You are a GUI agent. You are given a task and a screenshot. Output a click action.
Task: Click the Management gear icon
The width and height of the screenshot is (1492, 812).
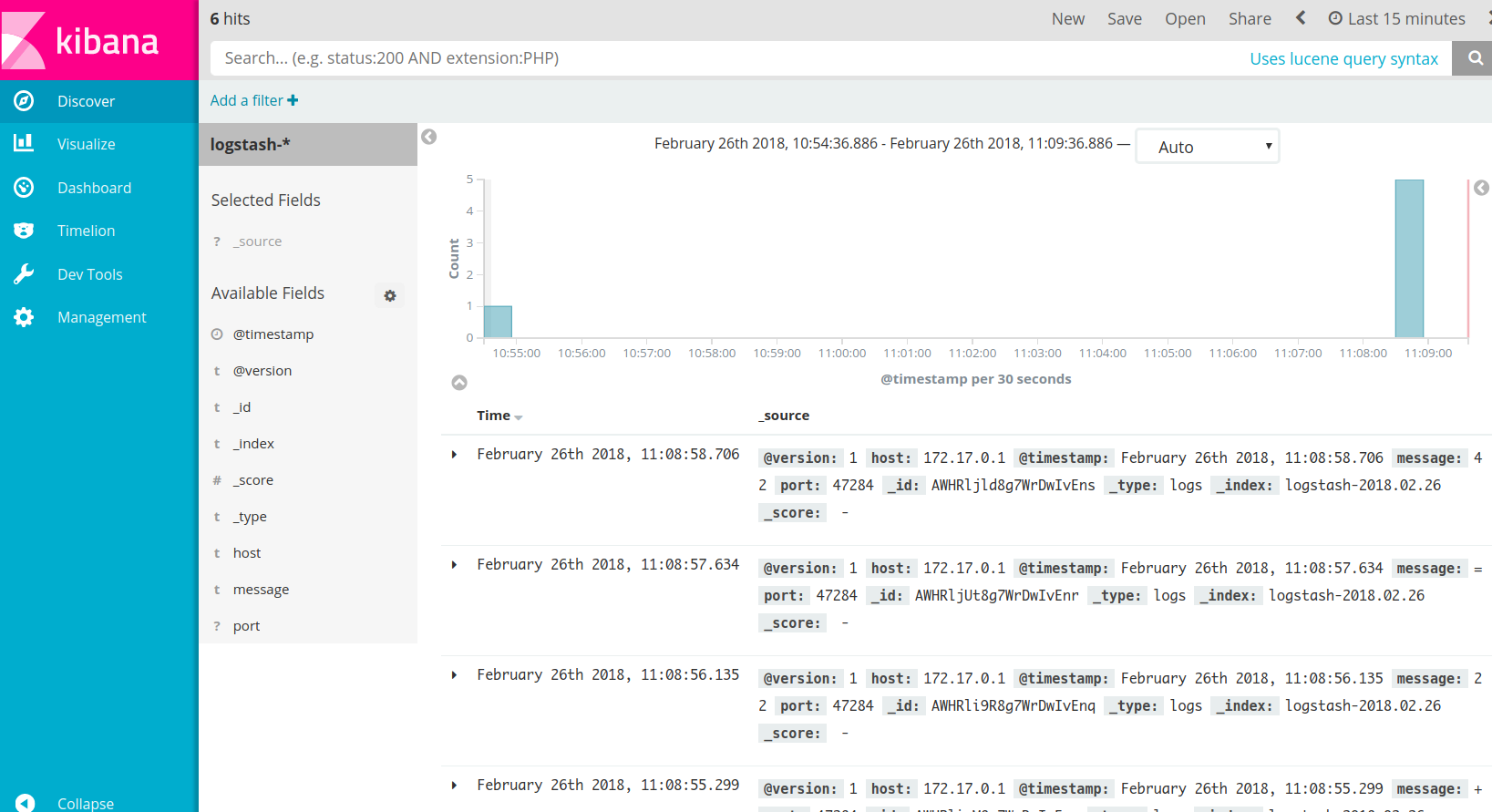[x=24, y=317]
